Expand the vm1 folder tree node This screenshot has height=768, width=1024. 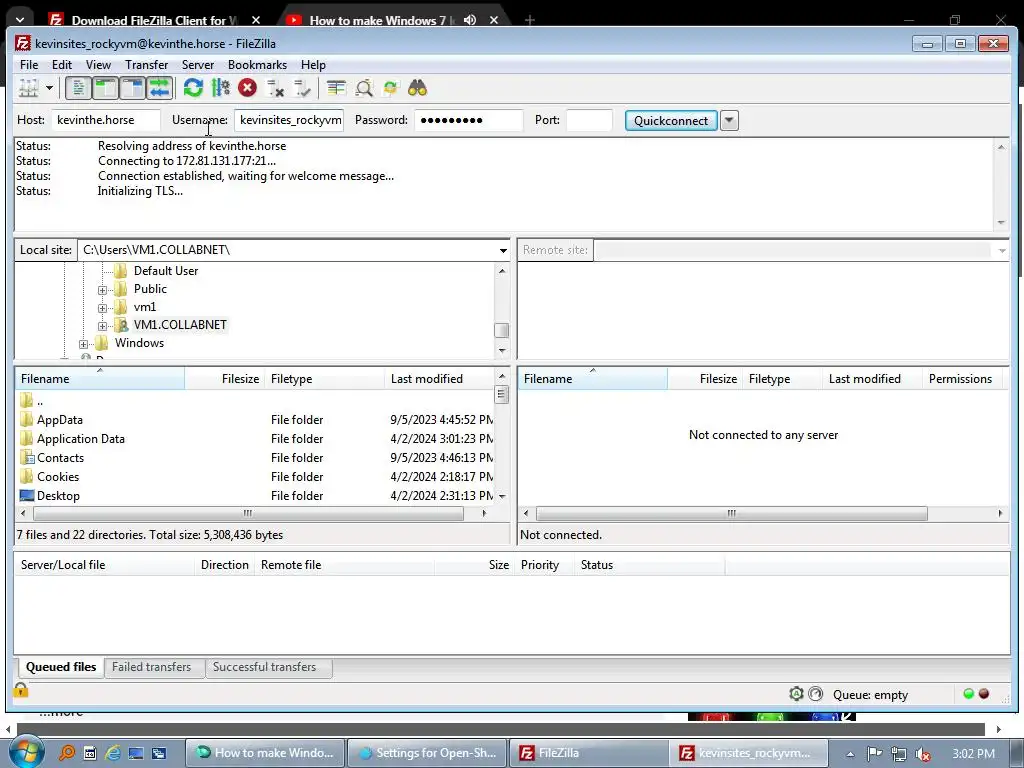(103, 308)
